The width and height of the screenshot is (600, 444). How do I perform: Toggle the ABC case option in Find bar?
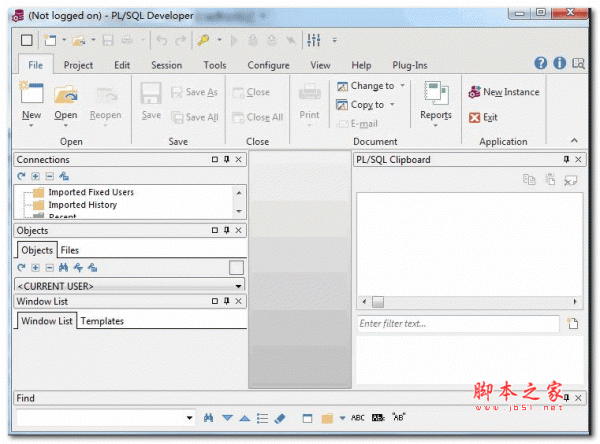coord(358,418)
